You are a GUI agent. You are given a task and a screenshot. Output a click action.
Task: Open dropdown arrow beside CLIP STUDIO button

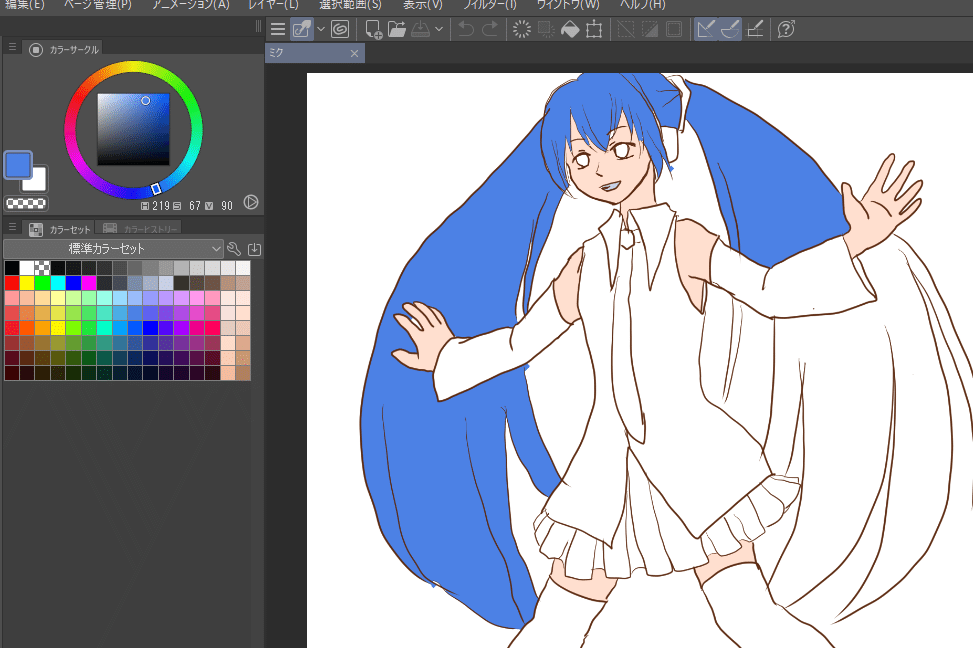click(x=321, y=29)
